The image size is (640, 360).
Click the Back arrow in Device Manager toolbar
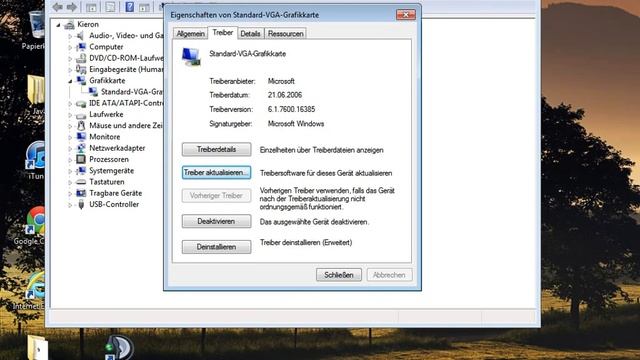click(x=58, y=7)
